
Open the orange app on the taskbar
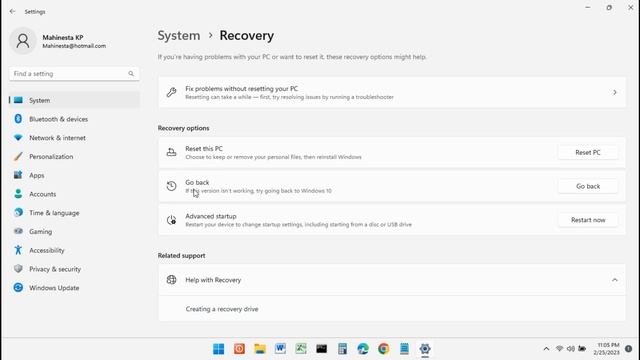239,349
